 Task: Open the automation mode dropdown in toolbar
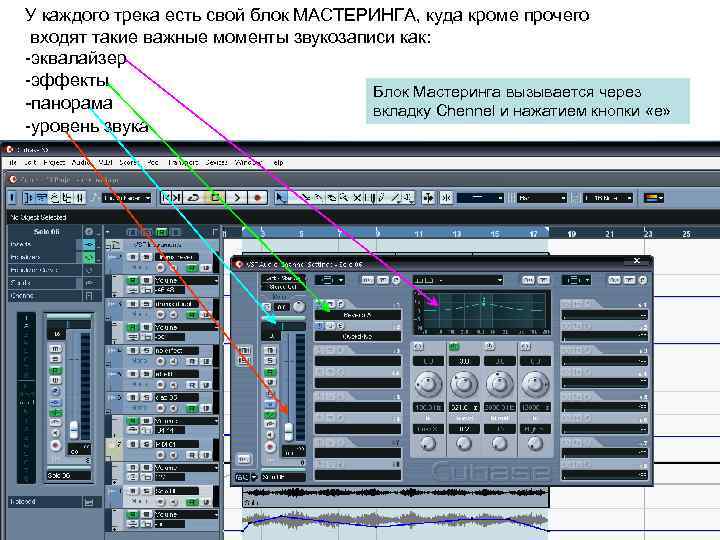[x=127, y=198]
